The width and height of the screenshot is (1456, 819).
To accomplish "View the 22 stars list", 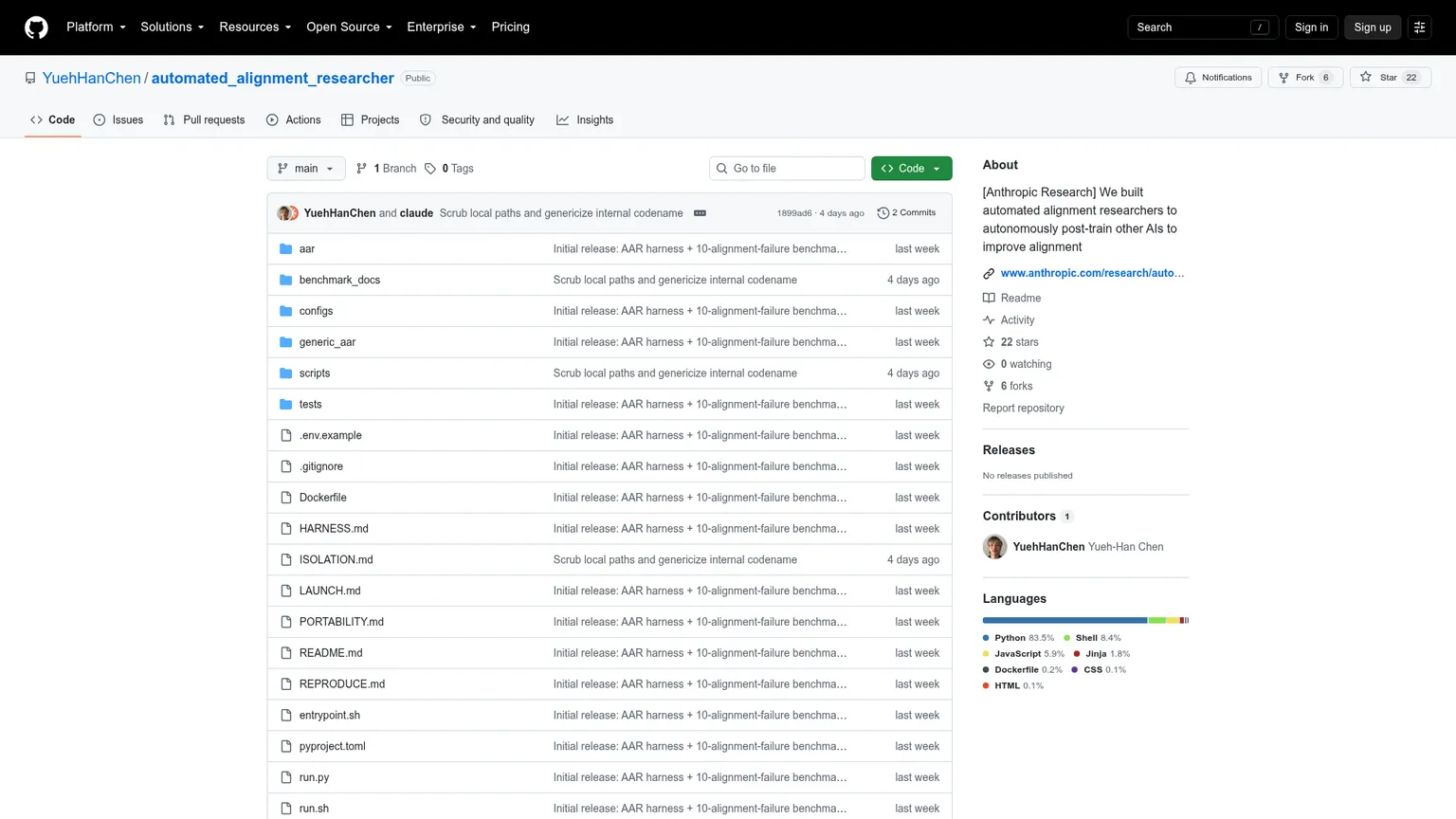I will pyautogui.click(x=1010, y=342).
